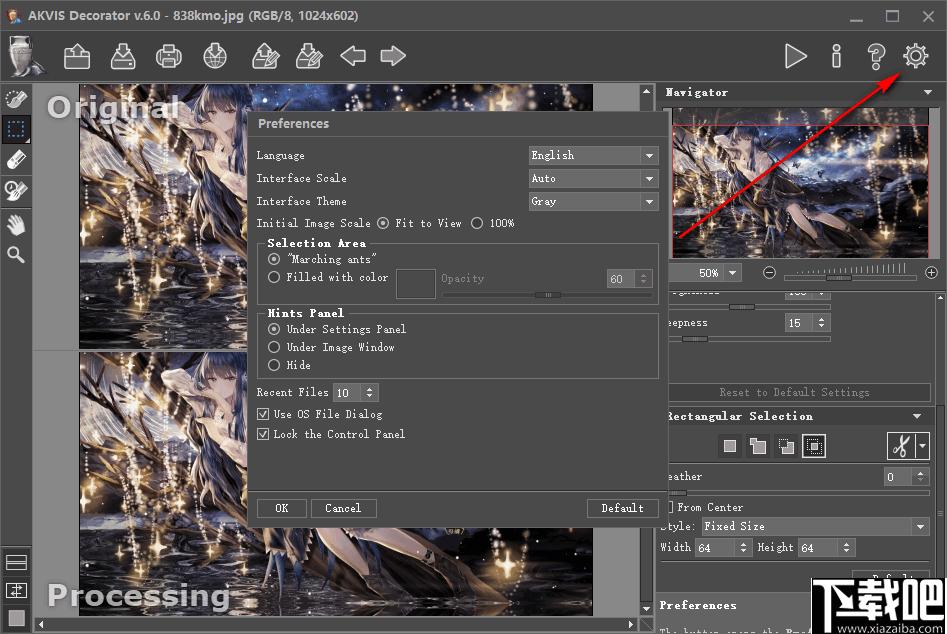Select the Rectangular Selection tool in left toolbar
947x634 pixels.
16,129
